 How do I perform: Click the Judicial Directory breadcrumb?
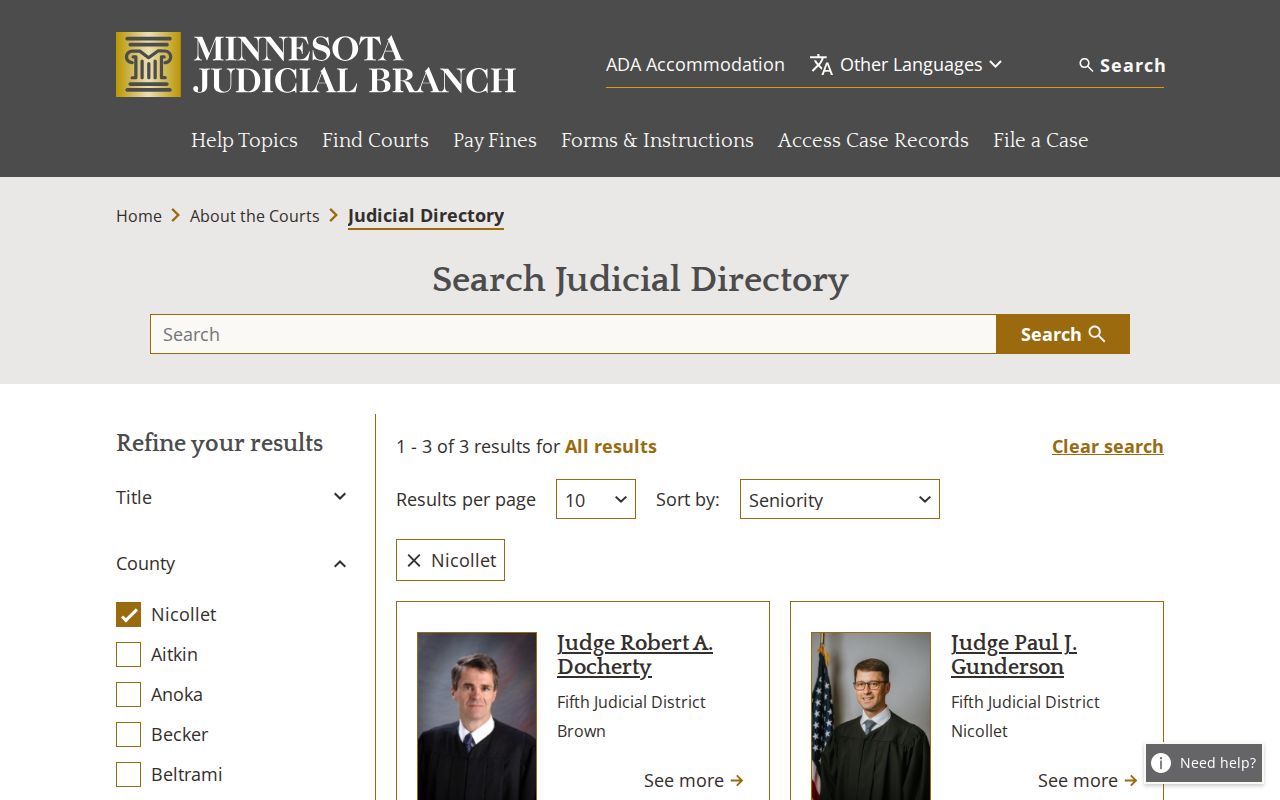[x=426, y=216]
